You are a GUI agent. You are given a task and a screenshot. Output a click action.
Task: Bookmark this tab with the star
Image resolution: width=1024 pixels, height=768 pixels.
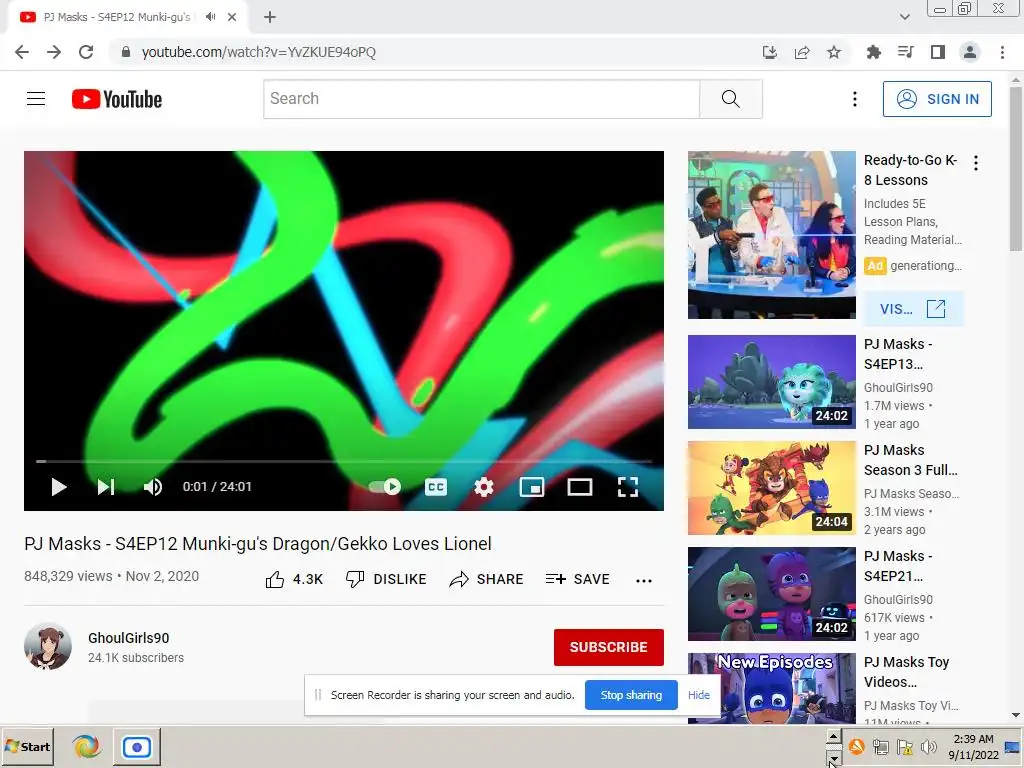coord(834,52)
